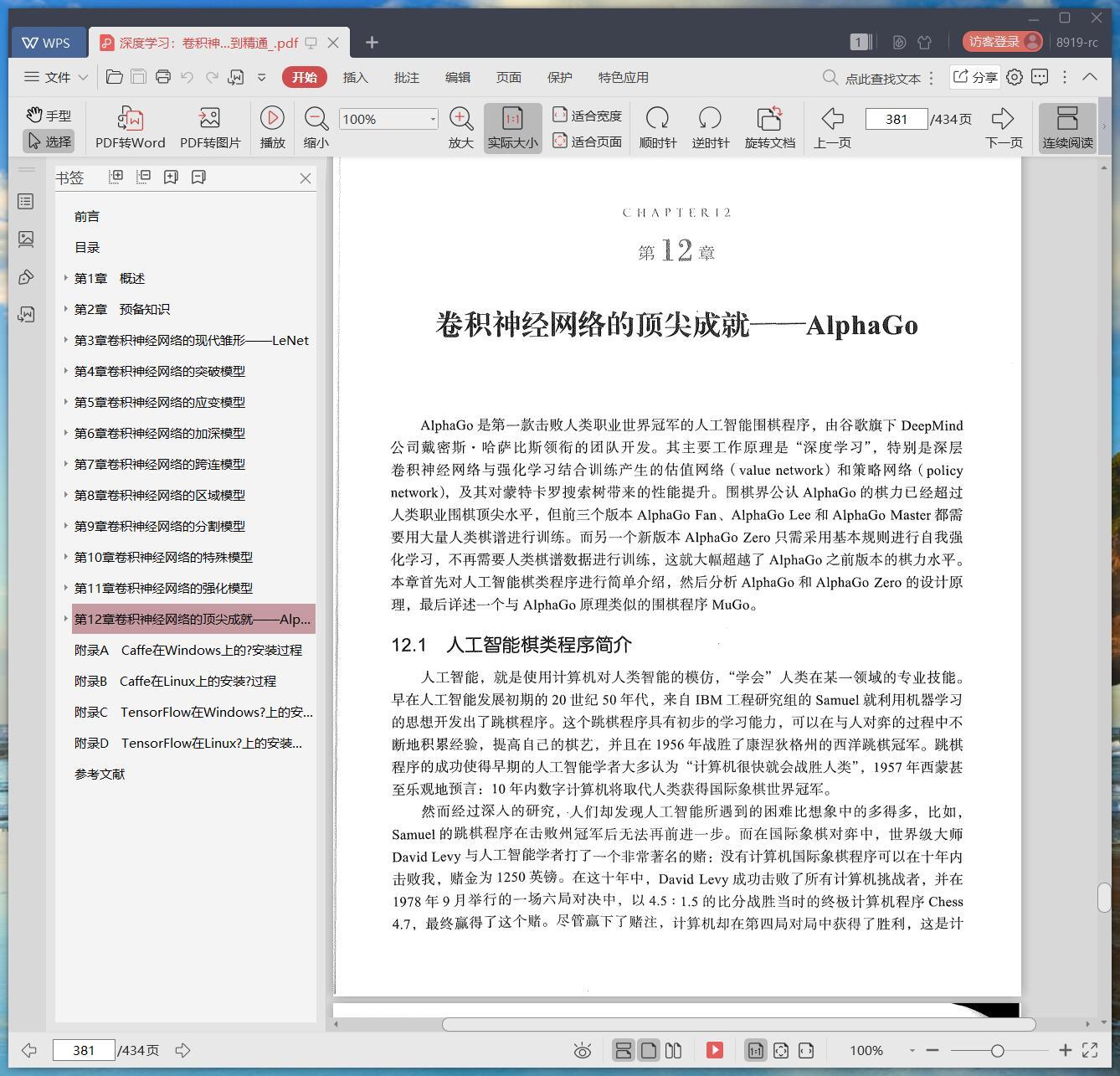
Task: Start slideshow with 播放 button
Action: (272, 127)
